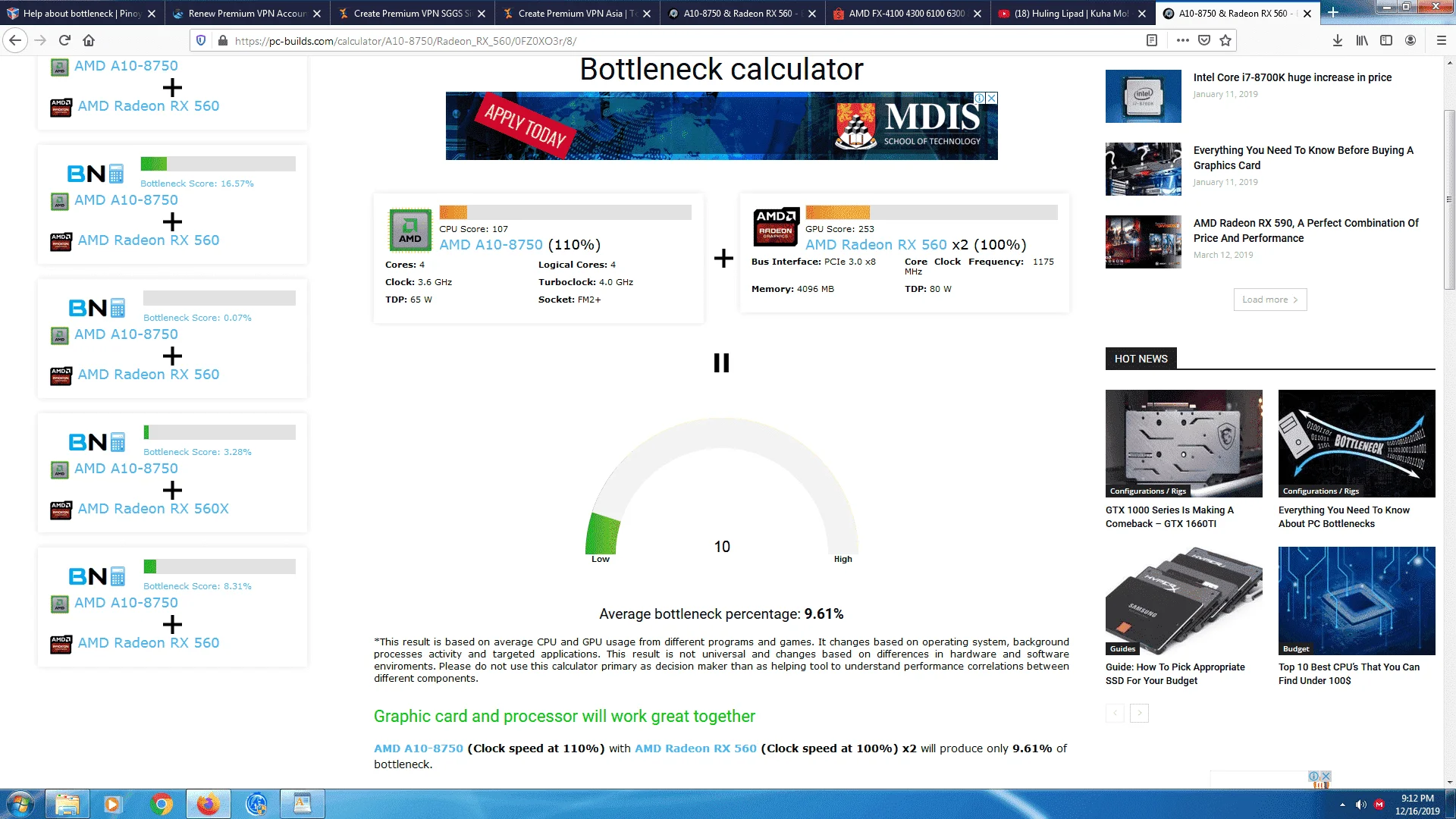Click tracking protection shield icon
This screenshot has height=819, width=1456.
201,40
